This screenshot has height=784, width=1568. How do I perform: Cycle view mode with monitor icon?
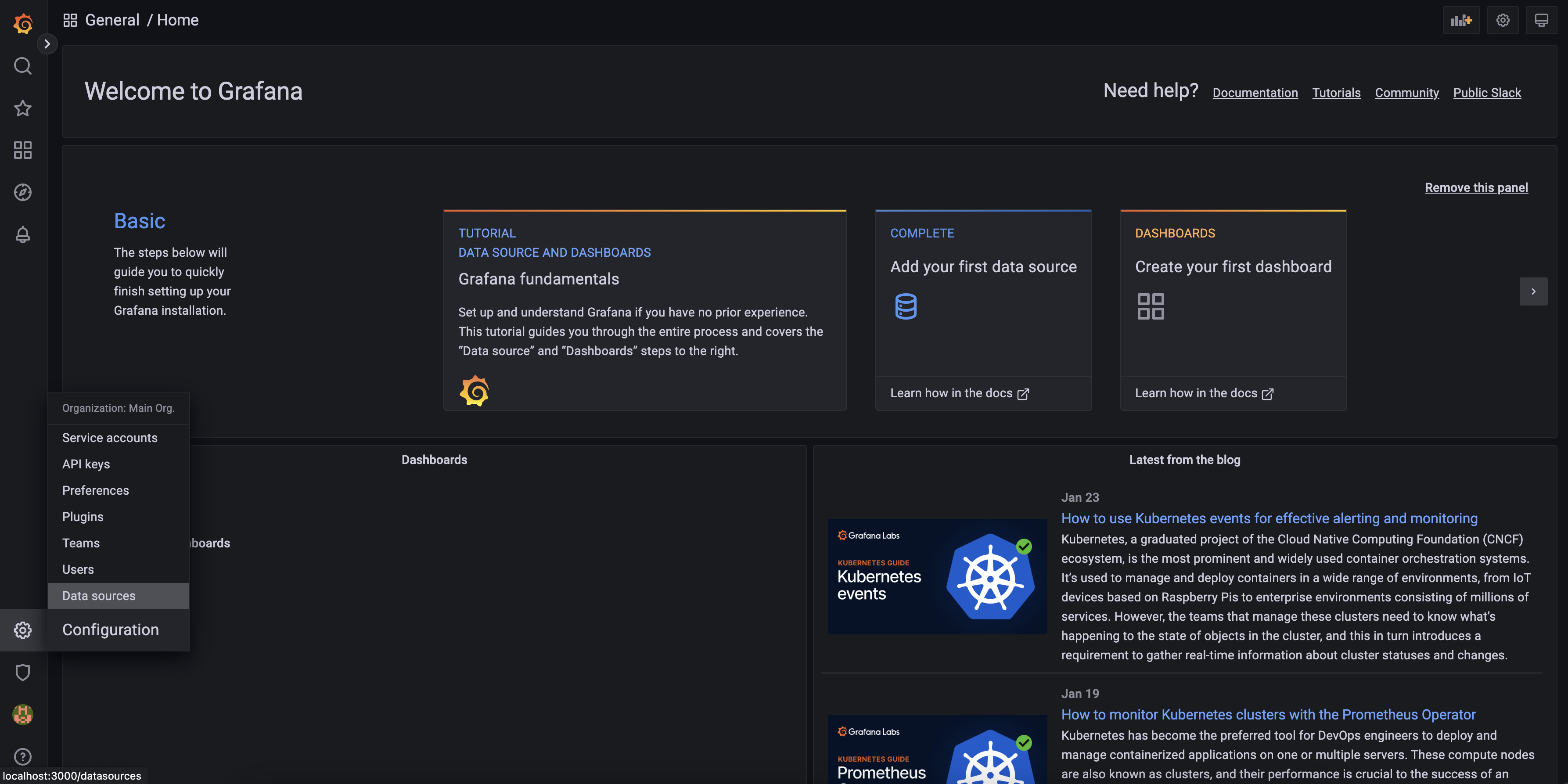[x=1541, y=20]
